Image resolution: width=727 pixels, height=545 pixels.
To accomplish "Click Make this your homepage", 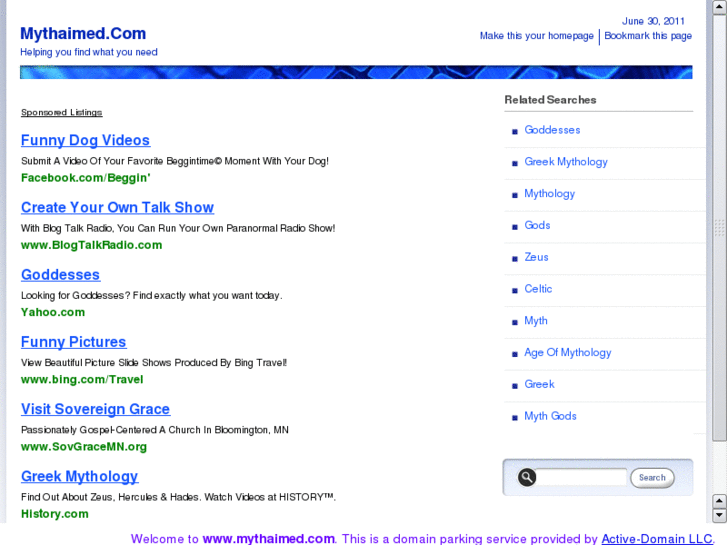I will pyautogui.click(x=536, y=36).
